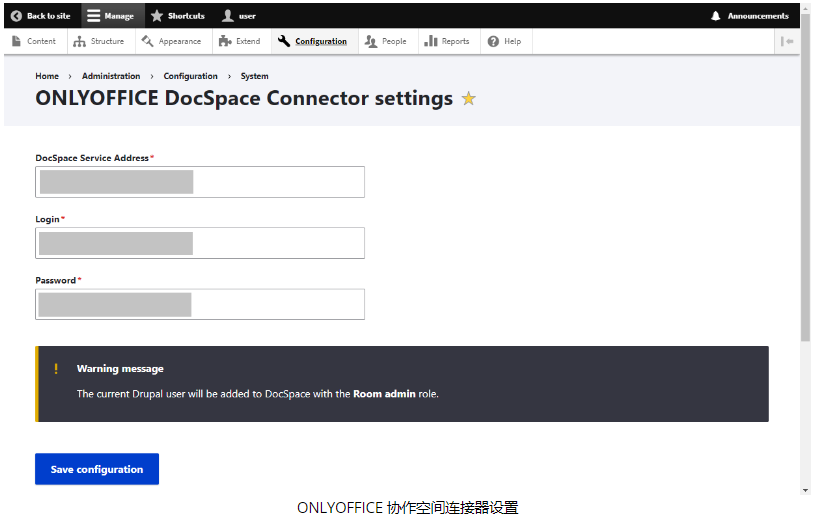Screen dimensions: 815x521
Task: Click the Password field label
Action: pos(56,280)
